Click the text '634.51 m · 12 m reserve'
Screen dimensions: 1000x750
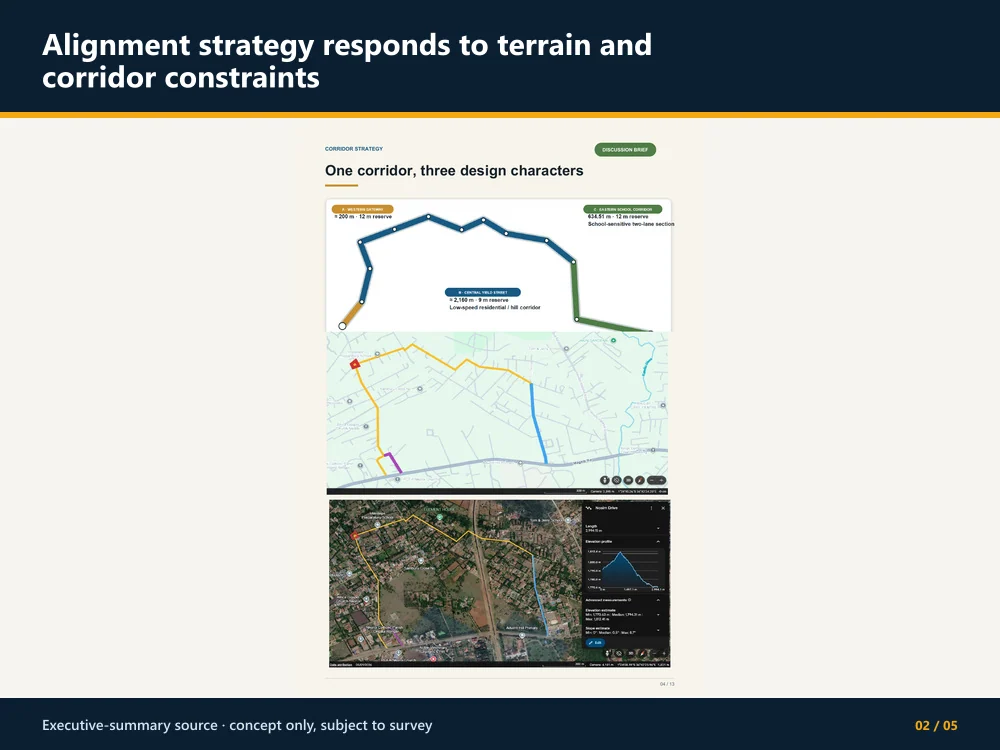pos(618,217)
